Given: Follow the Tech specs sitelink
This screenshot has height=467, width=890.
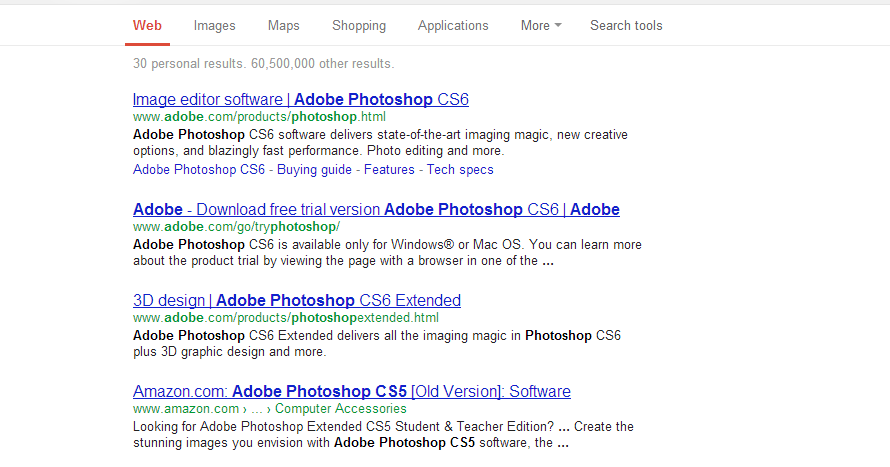Looking at the screenshot, I should pyautogui.click(x=460, y=170).
